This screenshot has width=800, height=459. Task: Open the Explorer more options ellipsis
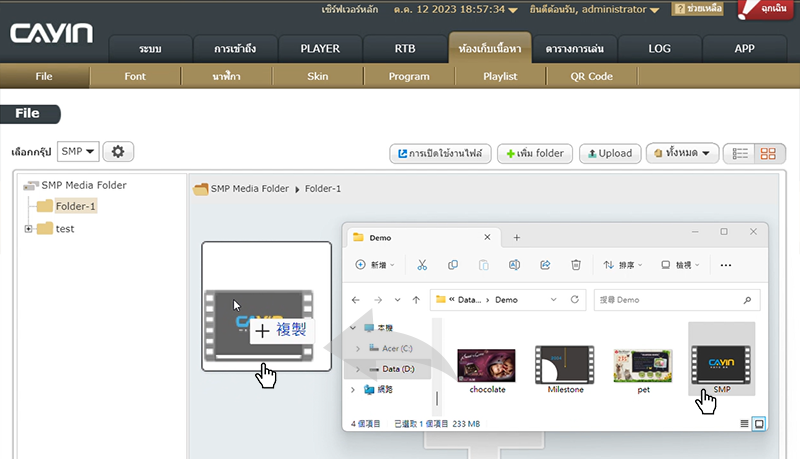pyautogui.click(x=726, y=265)
